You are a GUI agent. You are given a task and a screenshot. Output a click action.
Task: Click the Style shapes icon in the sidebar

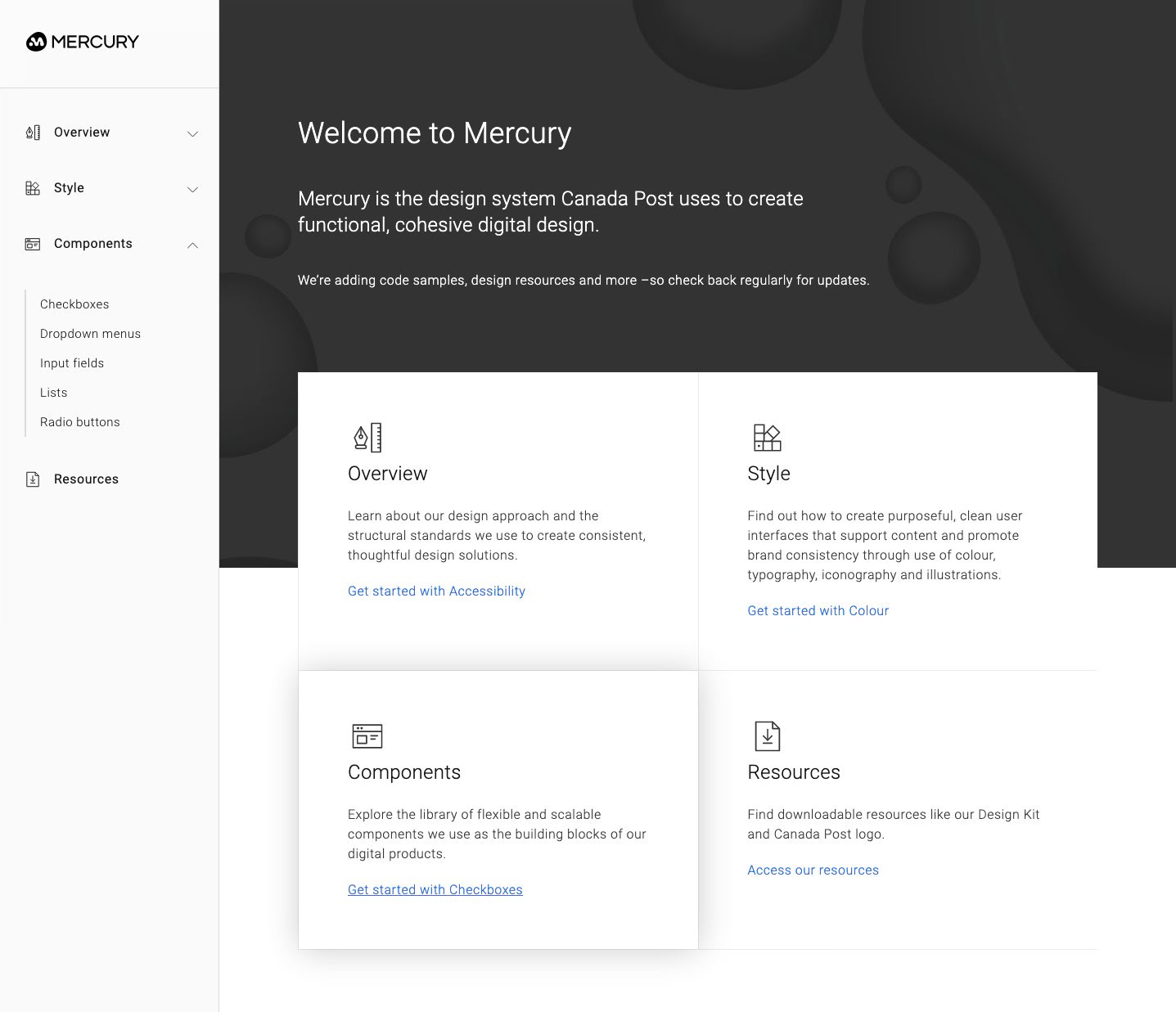point(33,188)
